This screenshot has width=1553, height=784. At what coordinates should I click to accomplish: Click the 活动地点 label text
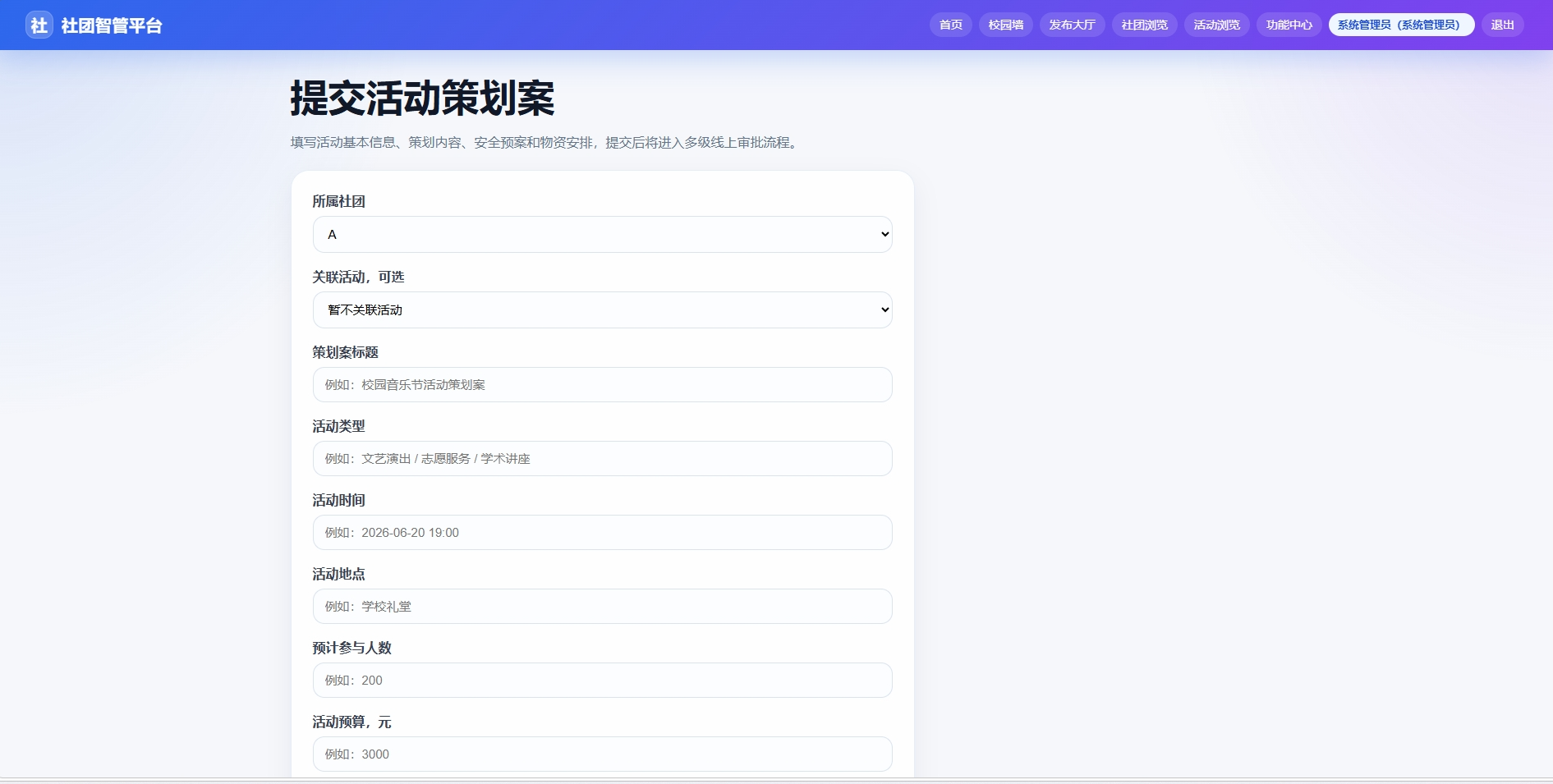[x=339, y=575]
